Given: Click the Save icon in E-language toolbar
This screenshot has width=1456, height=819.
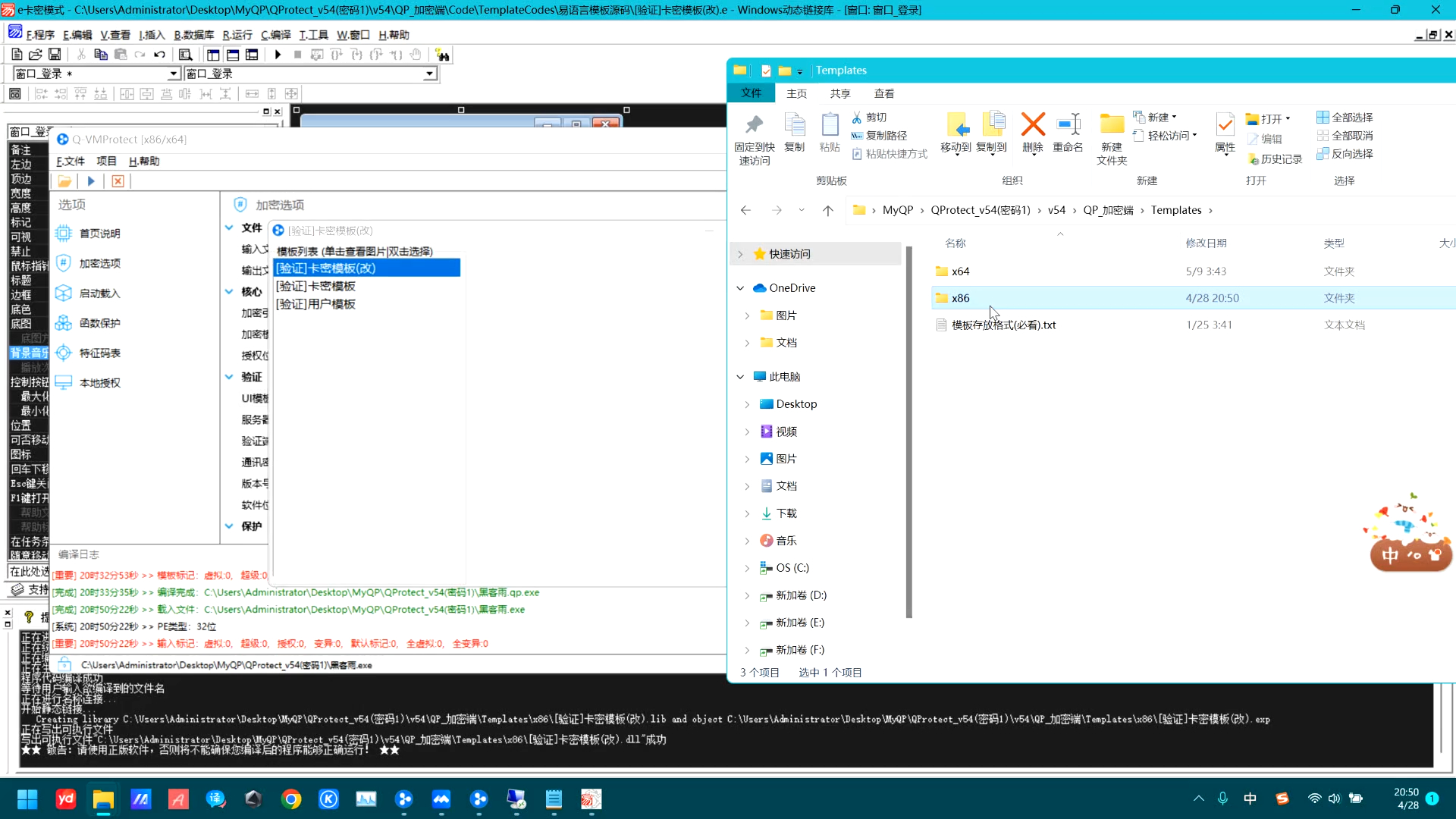Looking at the screenshot, I should (x=55, y=55).
